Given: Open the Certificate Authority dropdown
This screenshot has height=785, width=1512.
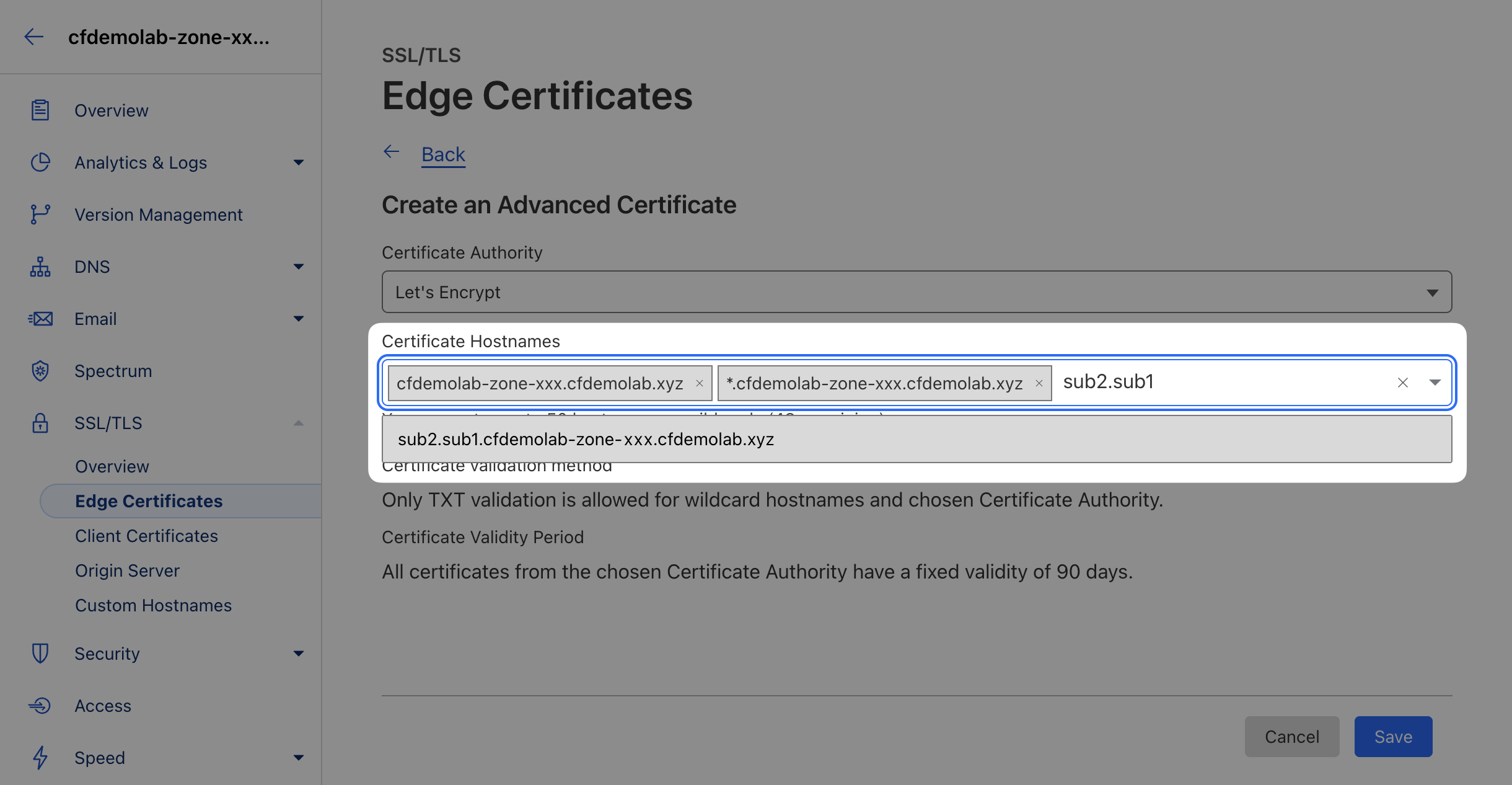Looking at the screenshot, I should [916, 292].
